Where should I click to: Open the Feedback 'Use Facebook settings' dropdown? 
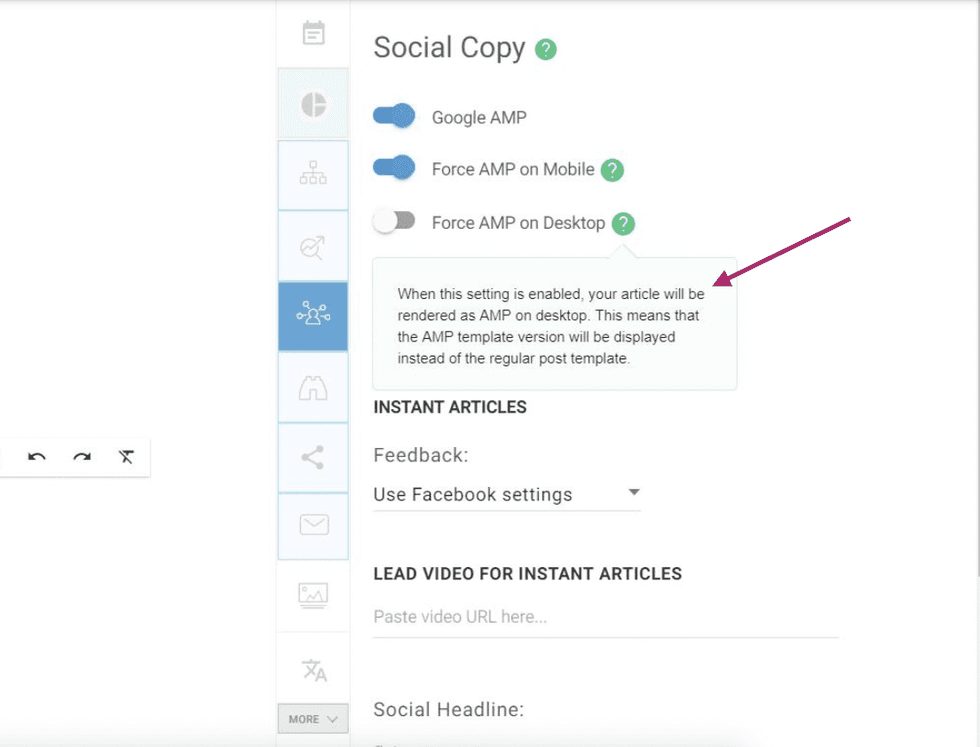coord(506,494)
